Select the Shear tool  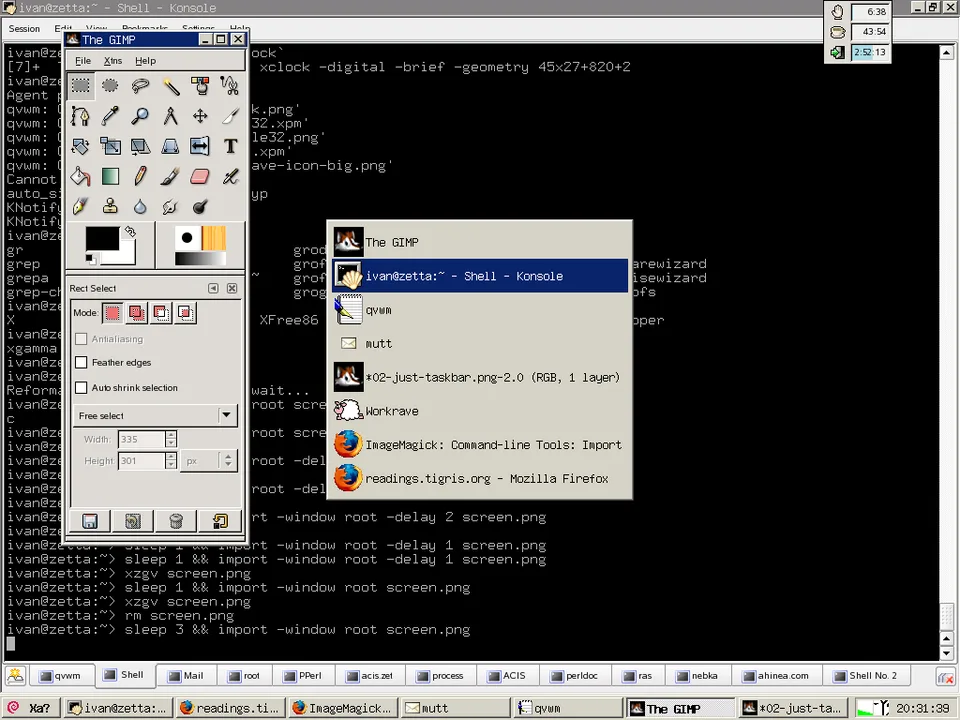pos(140,146)
